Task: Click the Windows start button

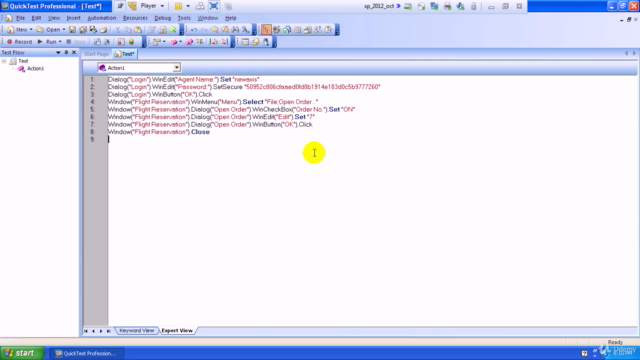Action: point(22,353)
